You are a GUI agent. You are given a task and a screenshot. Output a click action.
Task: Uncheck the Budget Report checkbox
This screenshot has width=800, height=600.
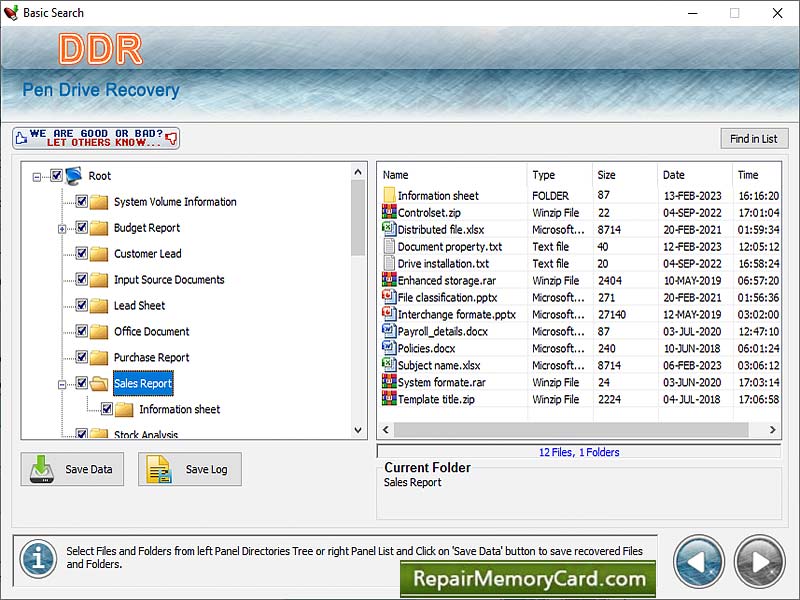[x=82, y=228]
